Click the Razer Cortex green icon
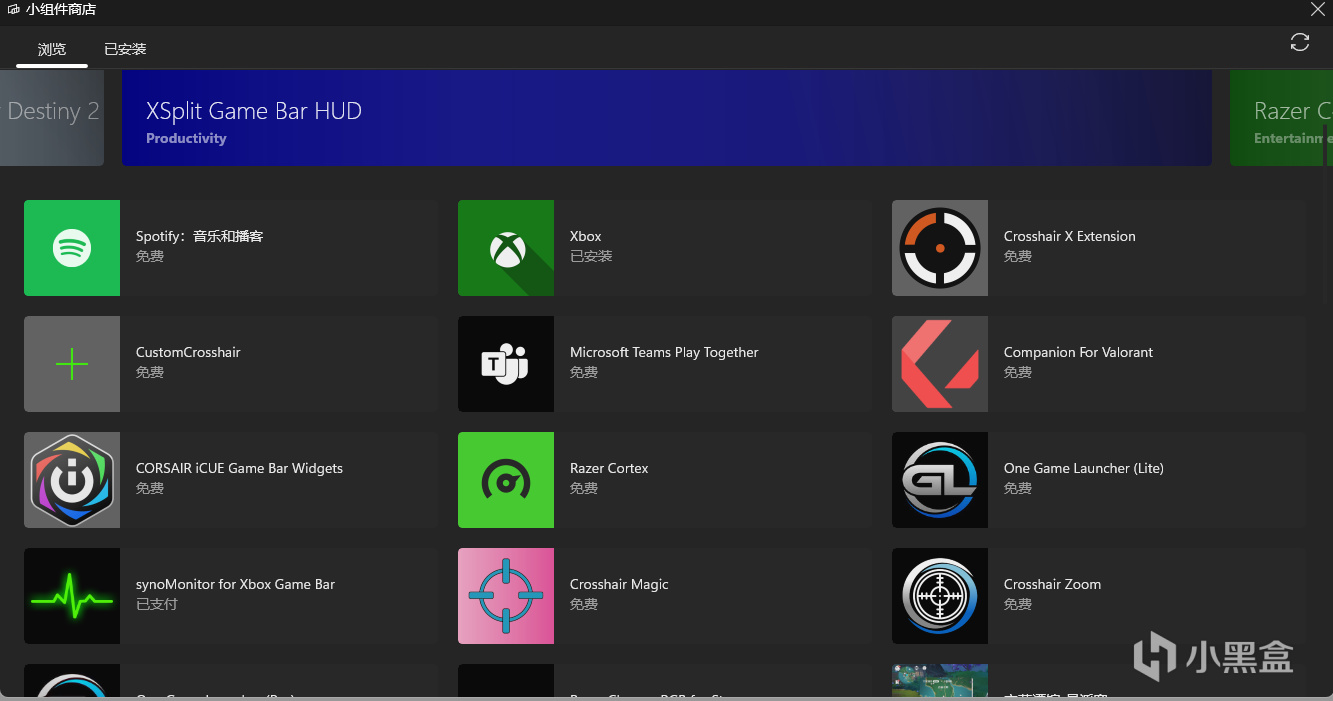The width and height of the screenshot is (1333, 701). coord(506,480)
